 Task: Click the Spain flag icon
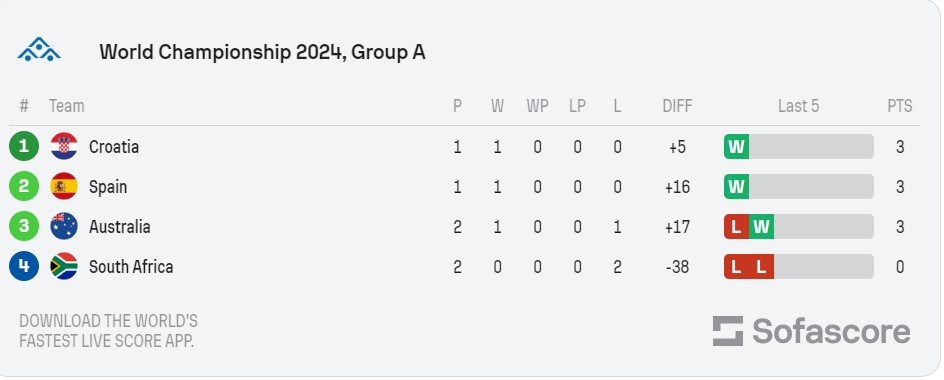click(x=64, y=186)
